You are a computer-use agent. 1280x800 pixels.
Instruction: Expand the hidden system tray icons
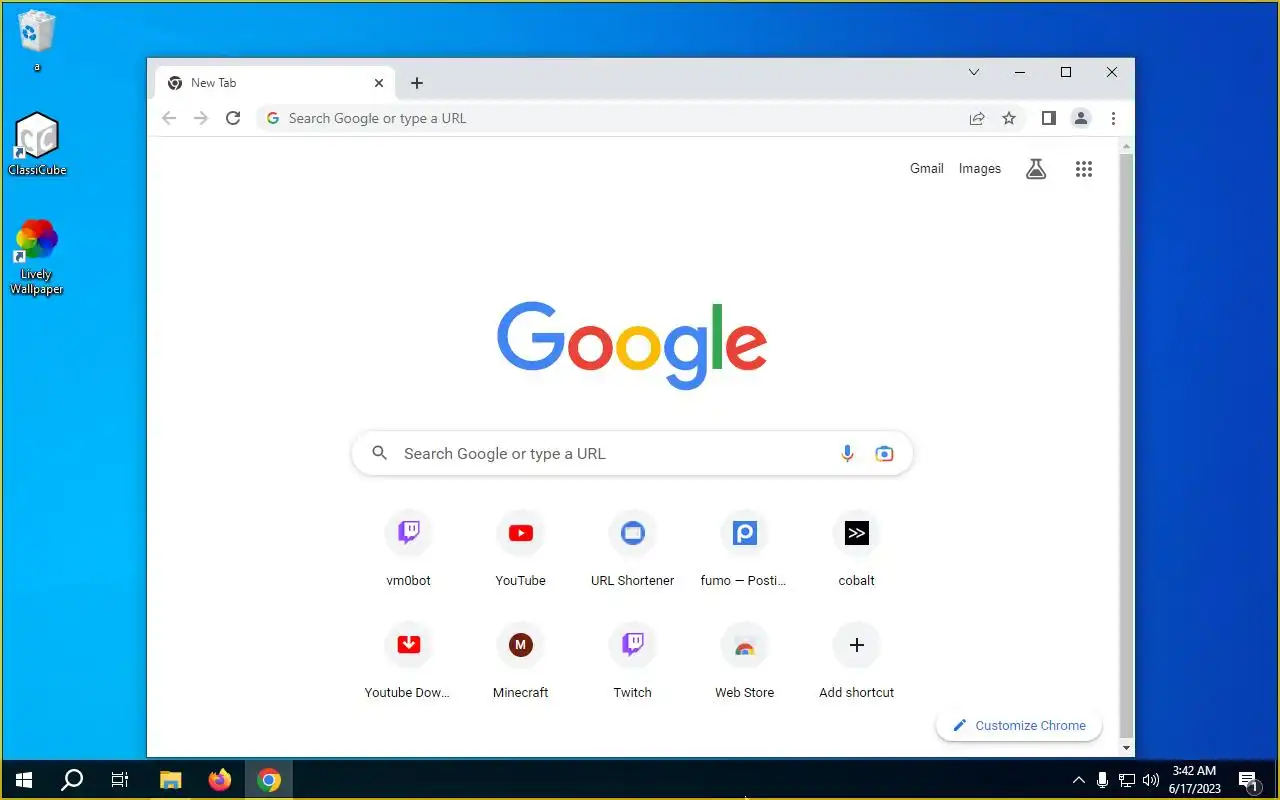[x=1078, y=780]
